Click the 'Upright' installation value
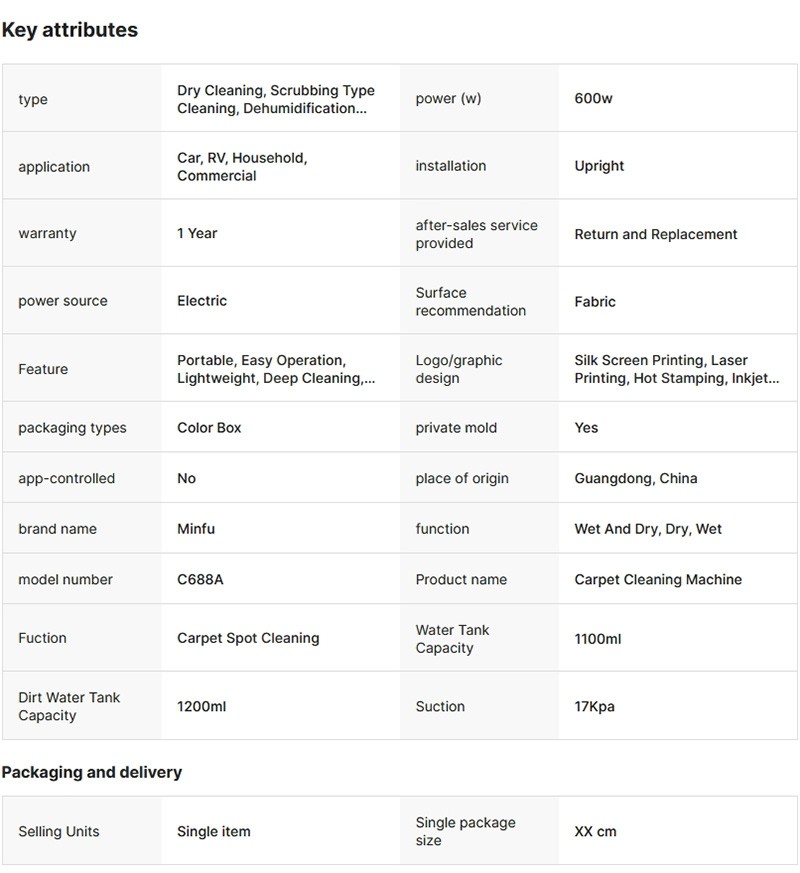 (599, 166)
